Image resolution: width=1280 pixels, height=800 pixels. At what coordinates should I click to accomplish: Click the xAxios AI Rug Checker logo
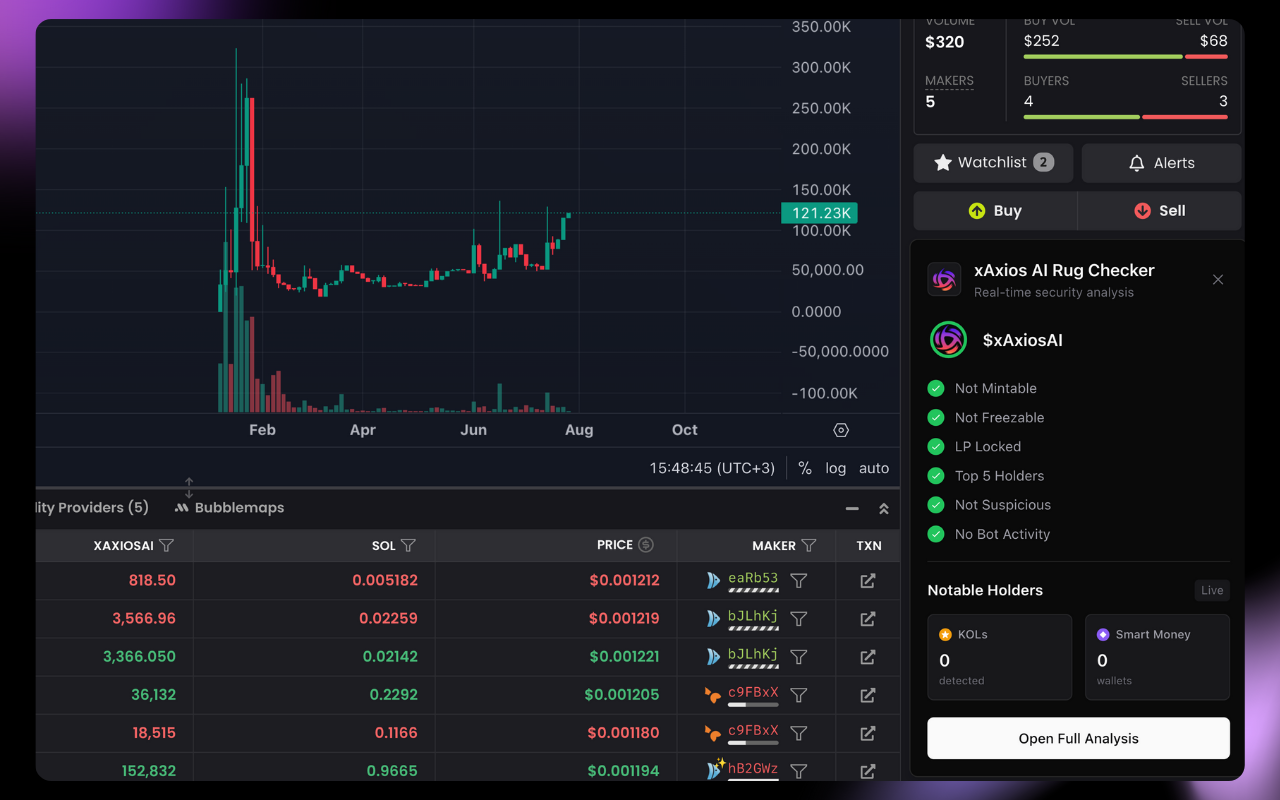point(944,280)
